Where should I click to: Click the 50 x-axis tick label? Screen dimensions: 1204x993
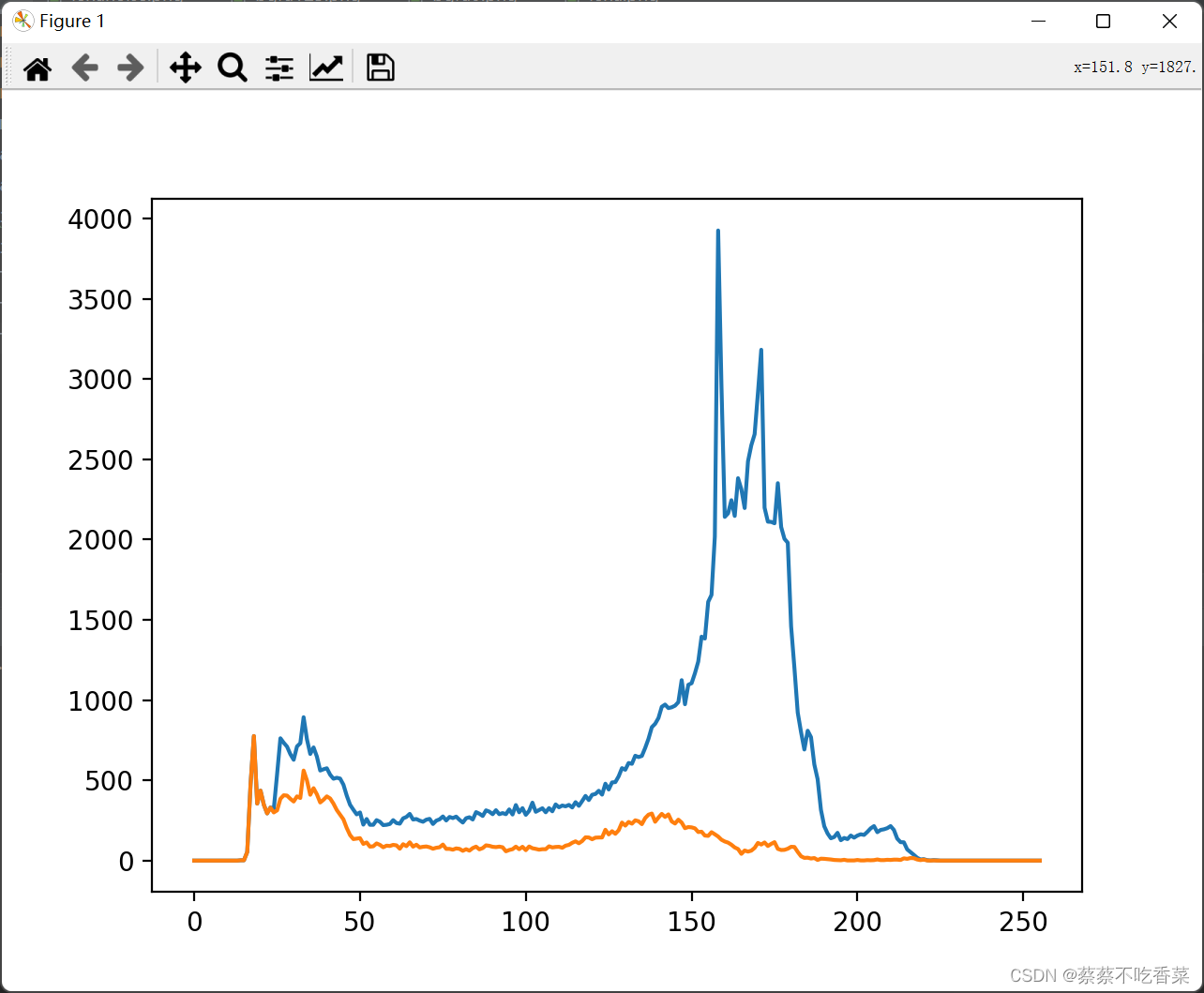[360, 922]
